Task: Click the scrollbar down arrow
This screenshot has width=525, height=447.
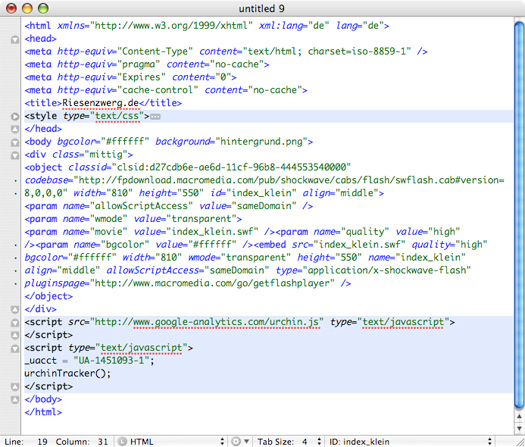Action: pos(519,428)
